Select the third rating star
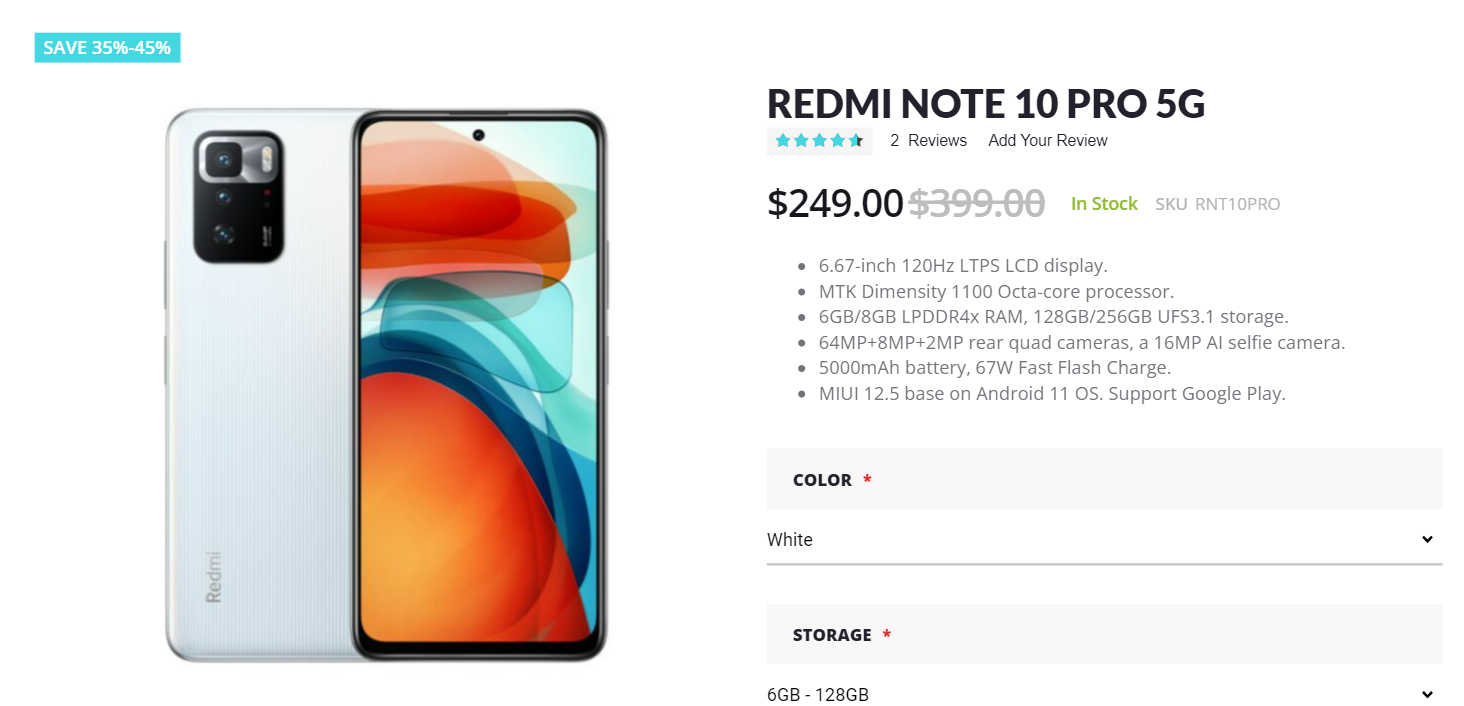Image resolution: width=1464 pixels, height=706 pixels. 819,140
